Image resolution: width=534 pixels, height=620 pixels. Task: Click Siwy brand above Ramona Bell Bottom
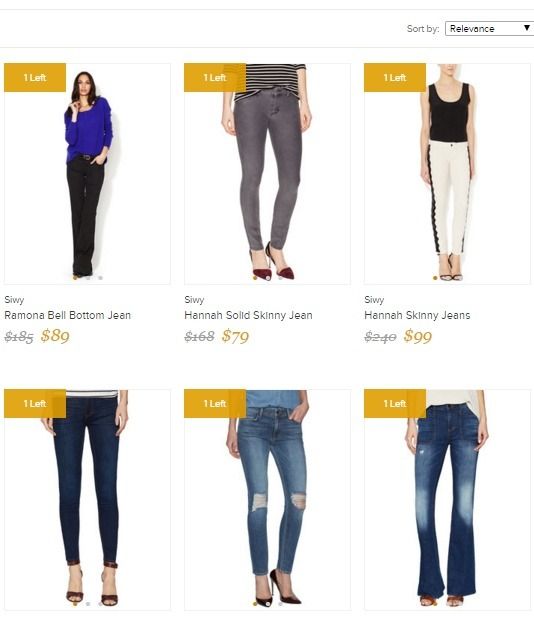pyautogui.click(x=14, y=300)
